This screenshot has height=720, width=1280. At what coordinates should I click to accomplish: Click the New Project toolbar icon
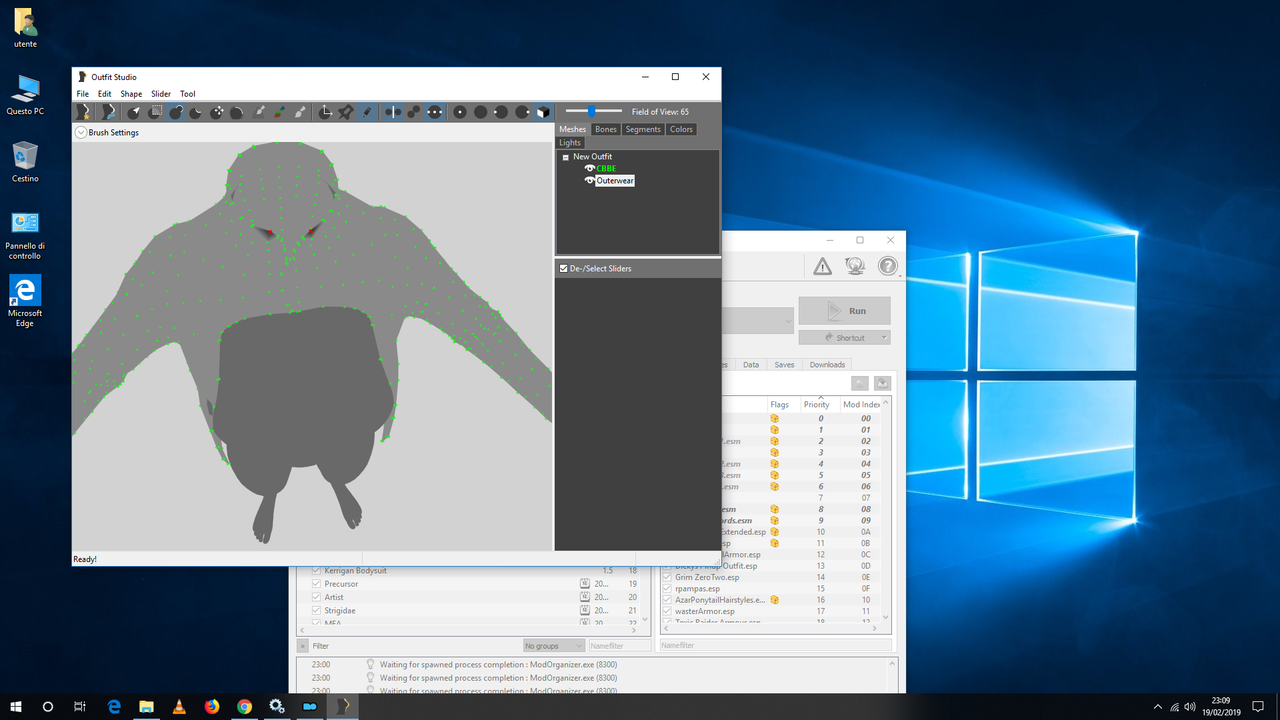pos(84,112)
